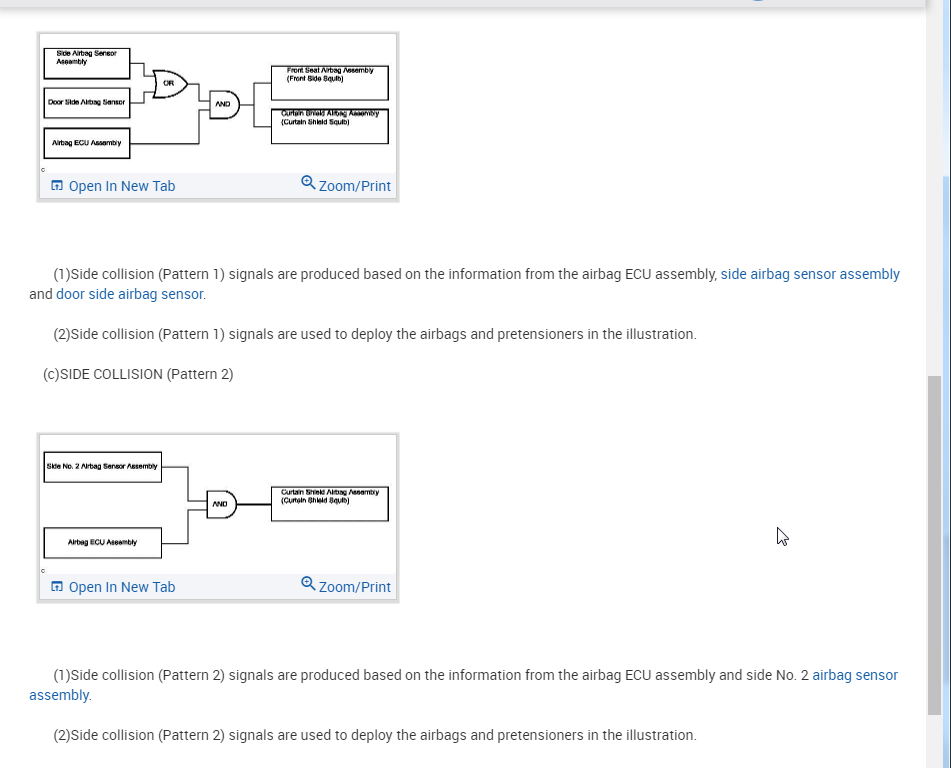Open Pattern 2 diagram in new tab

(113, 587)
